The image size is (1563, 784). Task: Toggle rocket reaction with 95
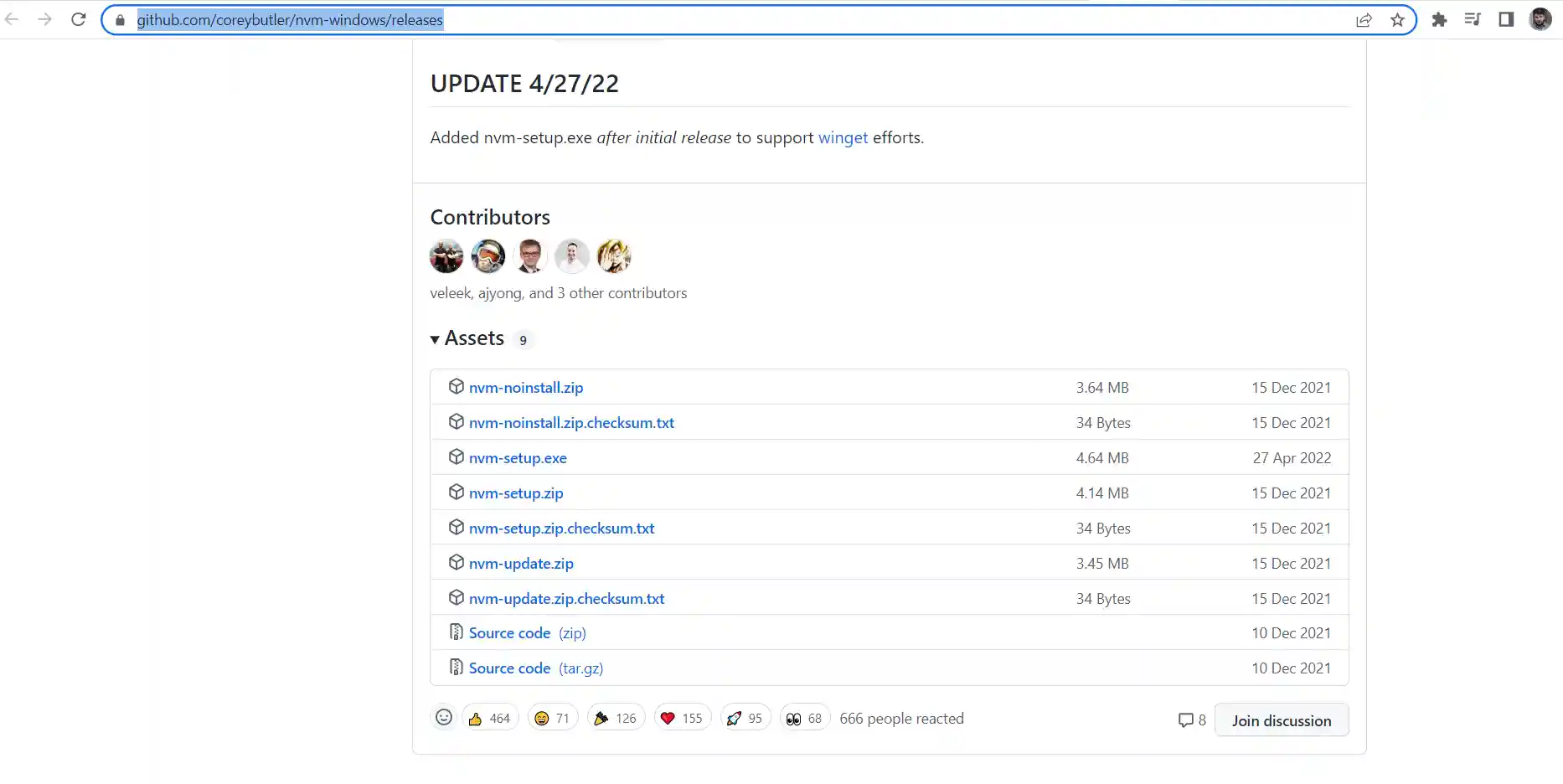745,718
